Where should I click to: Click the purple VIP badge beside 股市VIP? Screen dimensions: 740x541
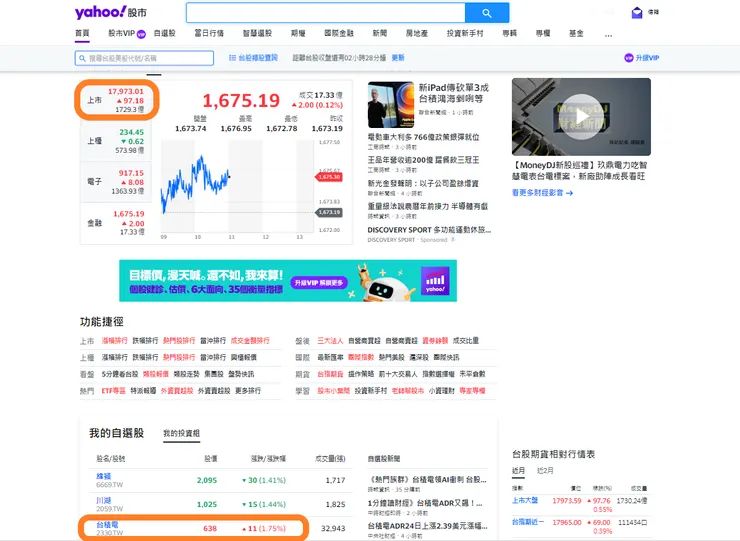141,34
